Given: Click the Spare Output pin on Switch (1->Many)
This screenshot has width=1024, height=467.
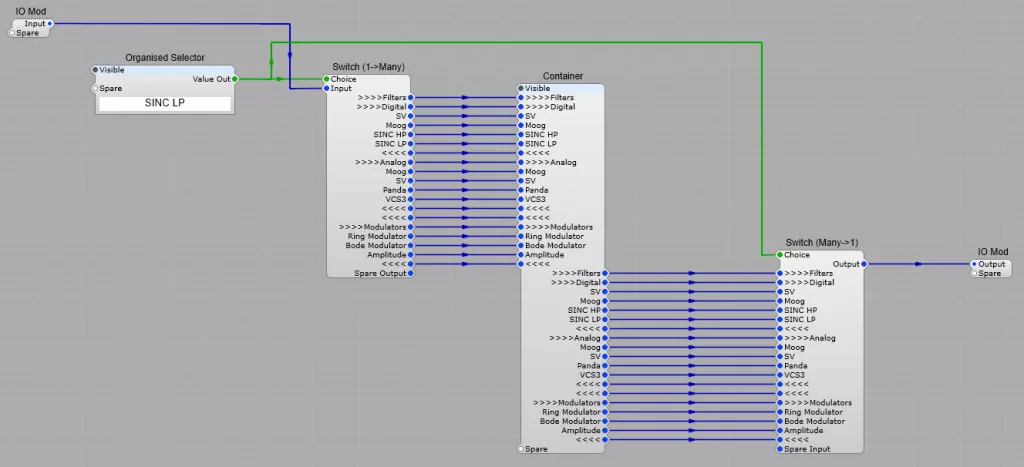Looking at the screenshot, I should click(411, 273).
